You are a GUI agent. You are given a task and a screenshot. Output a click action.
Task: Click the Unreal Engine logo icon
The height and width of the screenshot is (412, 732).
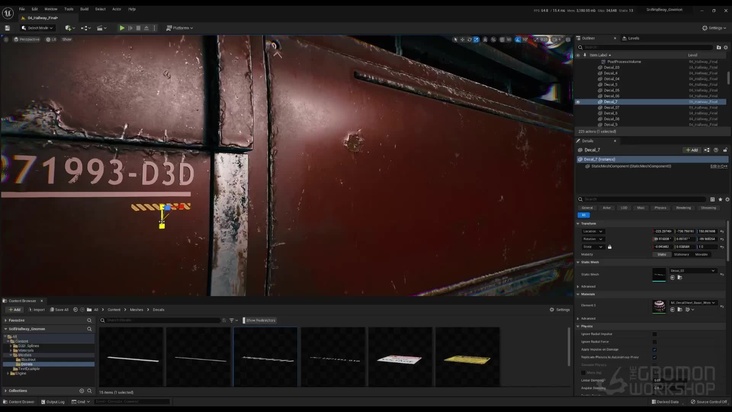8,13
